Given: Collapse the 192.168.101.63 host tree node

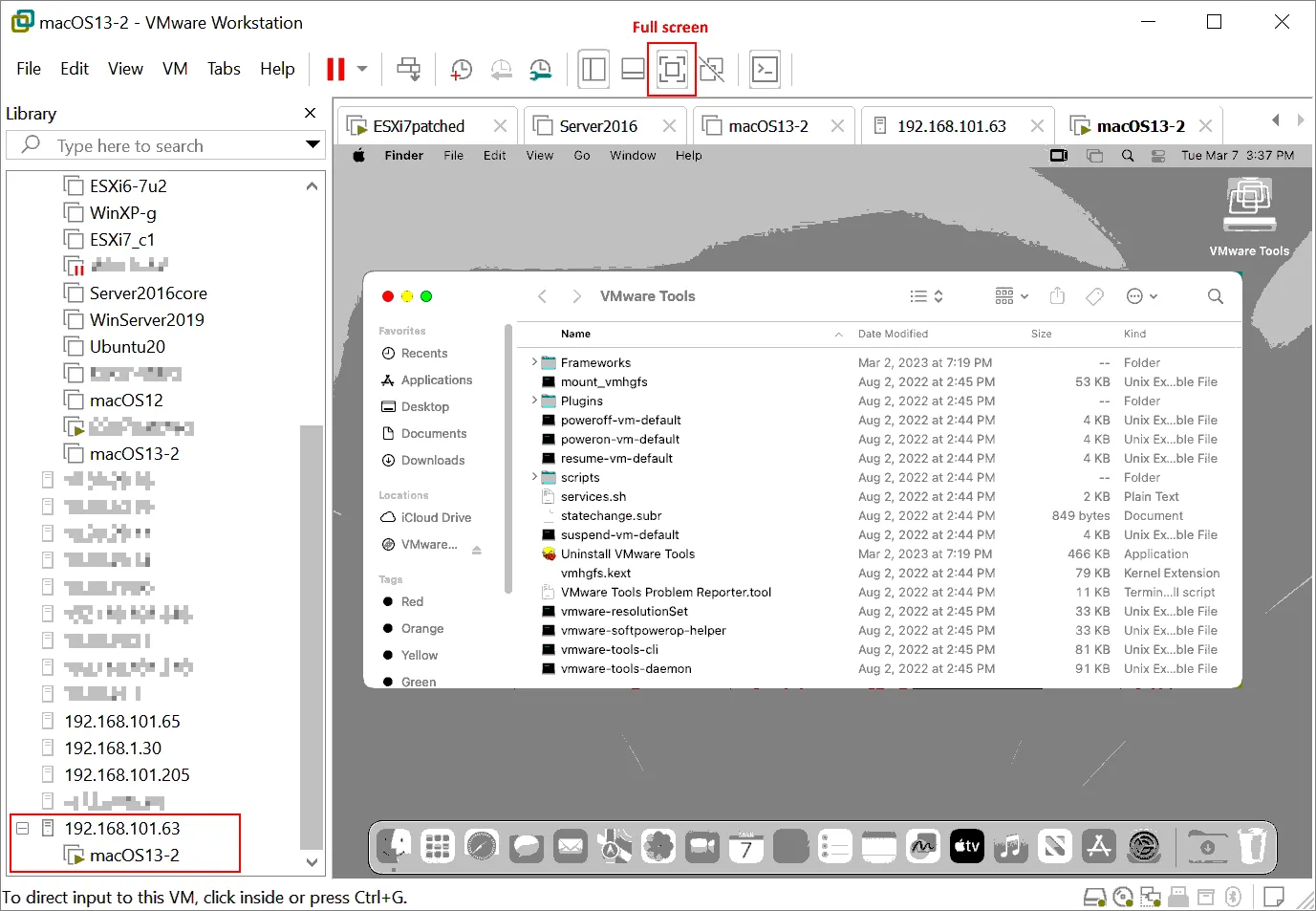Looking at the screenshot, I should [x=23, y=829].
